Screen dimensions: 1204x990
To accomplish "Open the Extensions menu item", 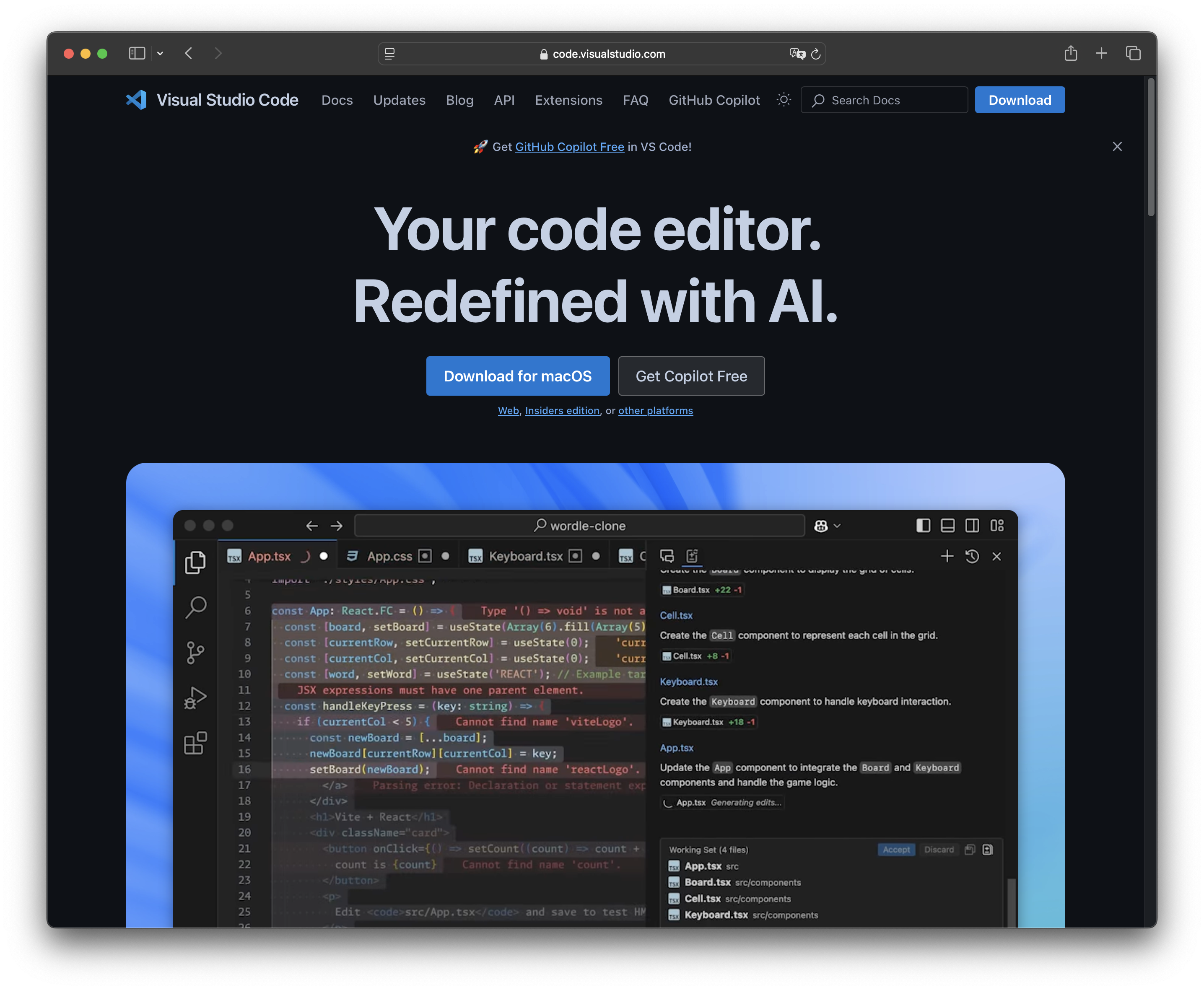I will [568, 100].
